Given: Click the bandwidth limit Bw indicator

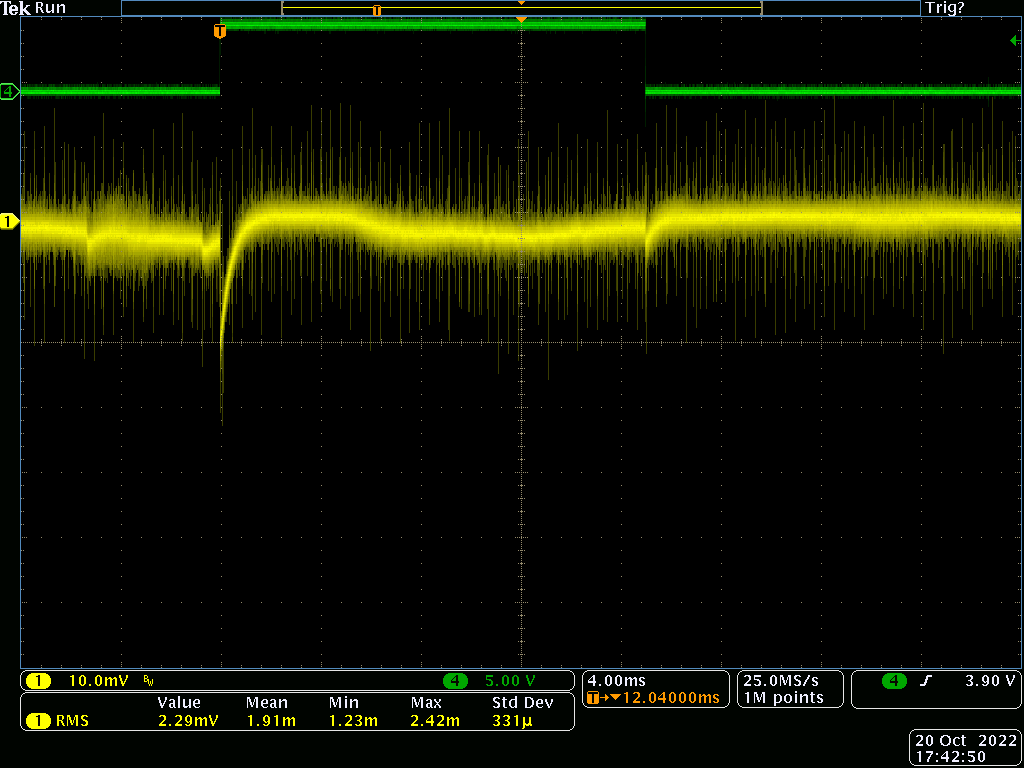Looking at the screenshot, I should tap(148, 681).
